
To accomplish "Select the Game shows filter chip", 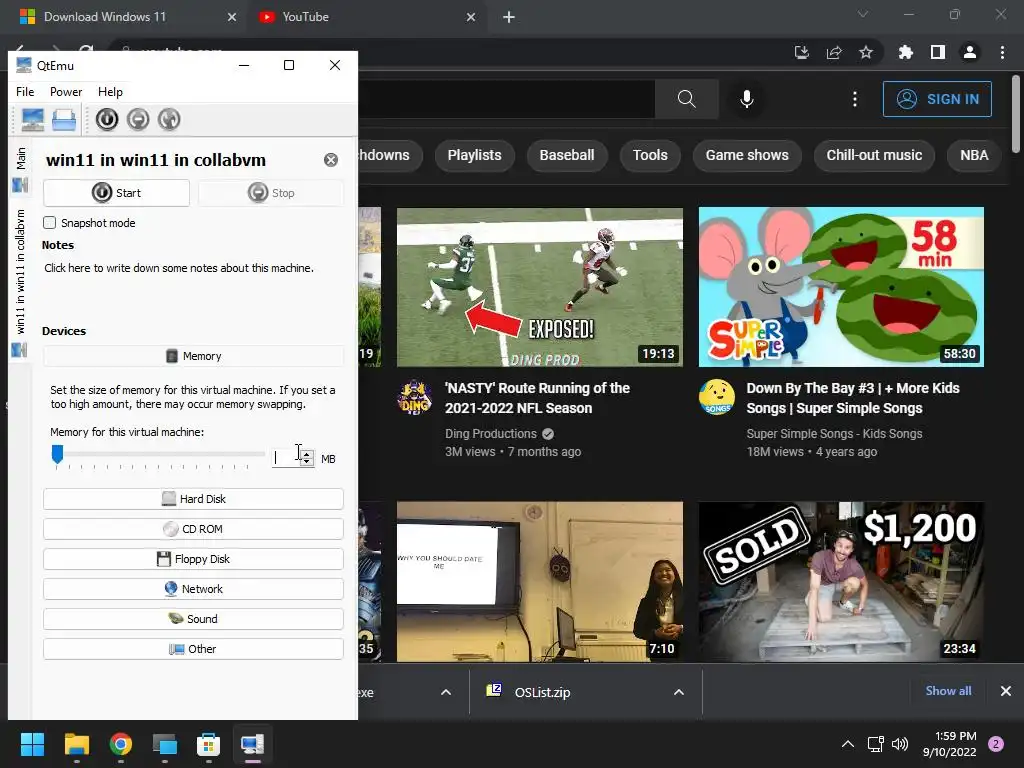I will click(x=747, y=155).
